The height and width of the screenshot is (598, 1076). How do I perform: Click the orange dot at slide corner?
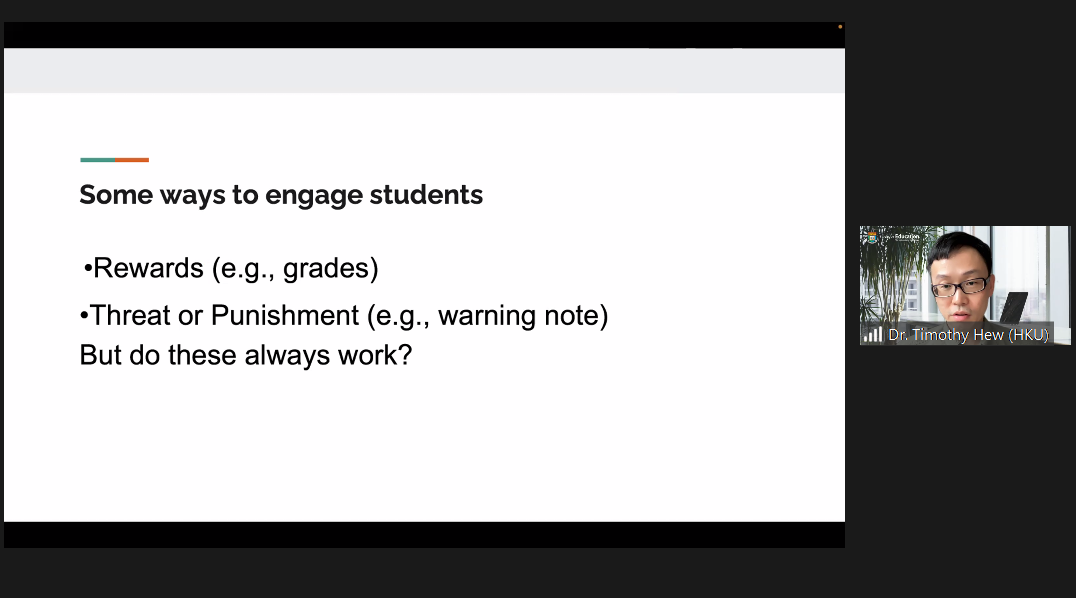coord(840,27)
